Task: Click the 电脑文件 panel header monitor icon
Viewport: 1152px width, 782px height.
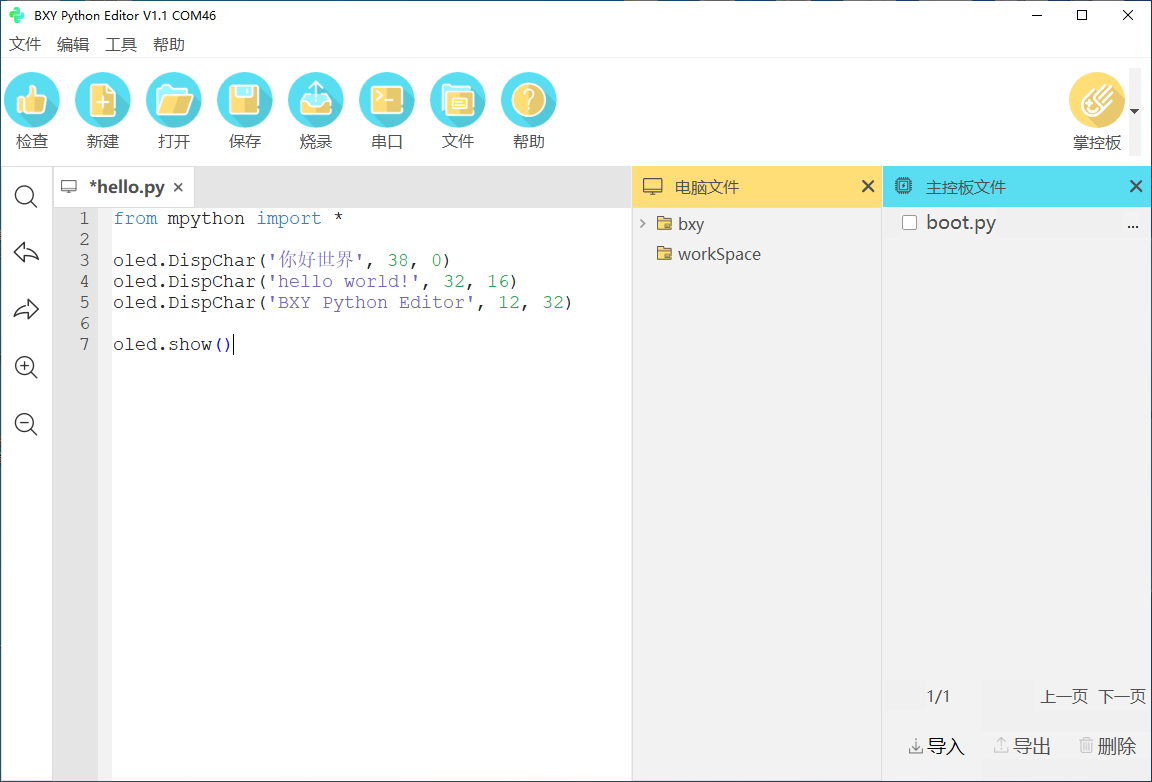Action: pos(652,187)
